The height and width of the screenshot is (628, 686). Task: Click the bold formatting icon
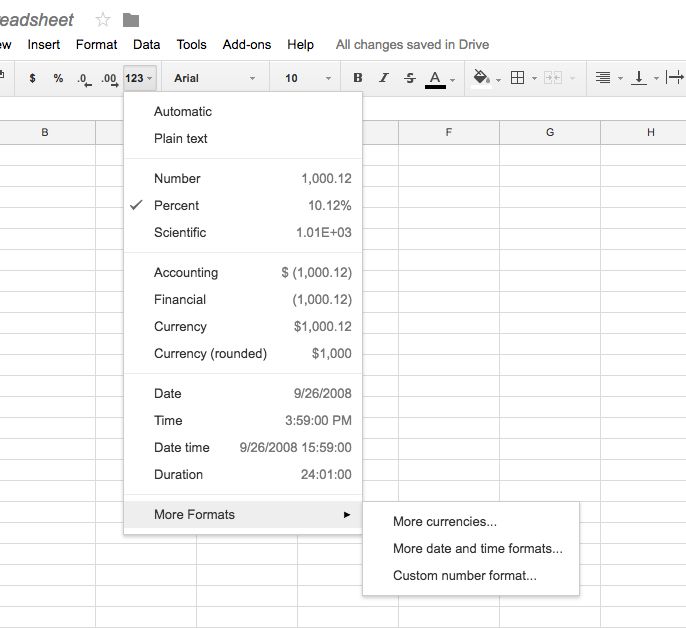[x=357, y=78]
